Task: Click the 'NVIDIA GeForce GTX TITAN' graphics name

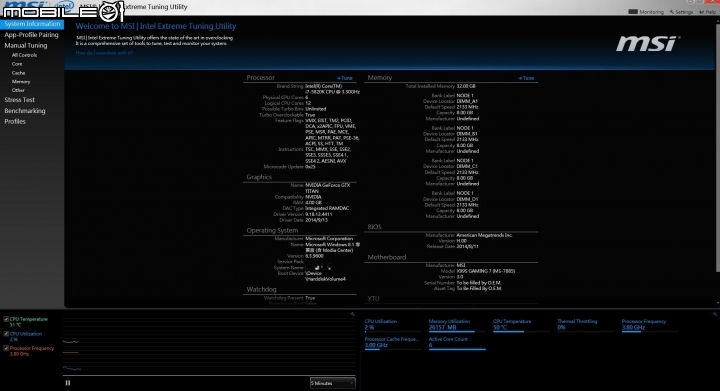Action: click(328, 188)
